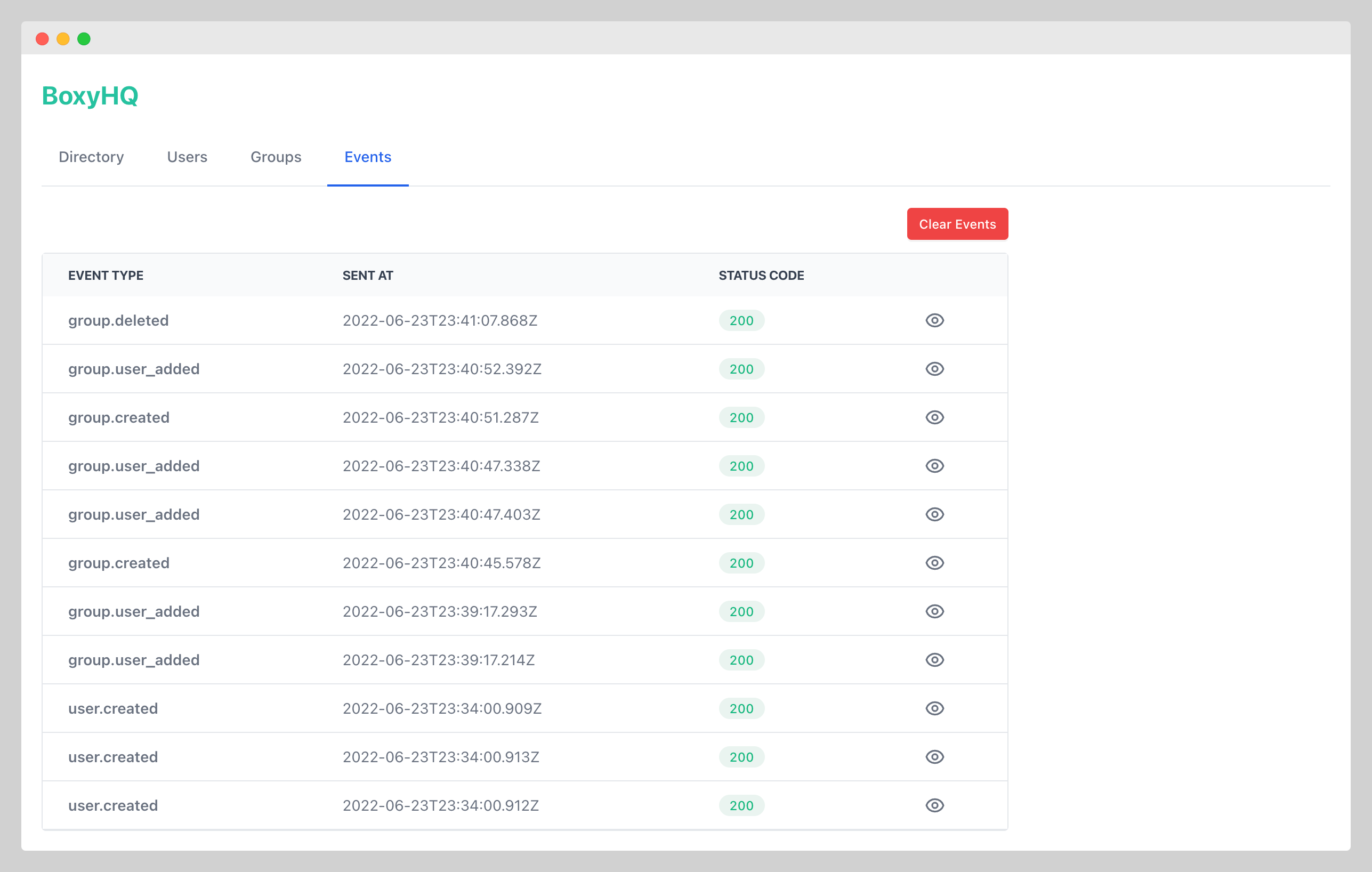This screenshot has height=872, width=1372.
Task: View event sent at 23:40:47.403Z
Action: point(934,514)
